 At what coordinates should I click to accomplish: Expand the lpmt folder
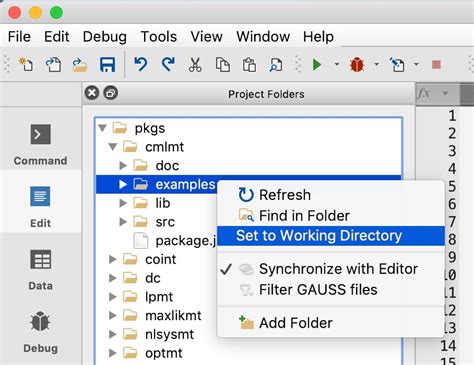click(x=113, y=297)
